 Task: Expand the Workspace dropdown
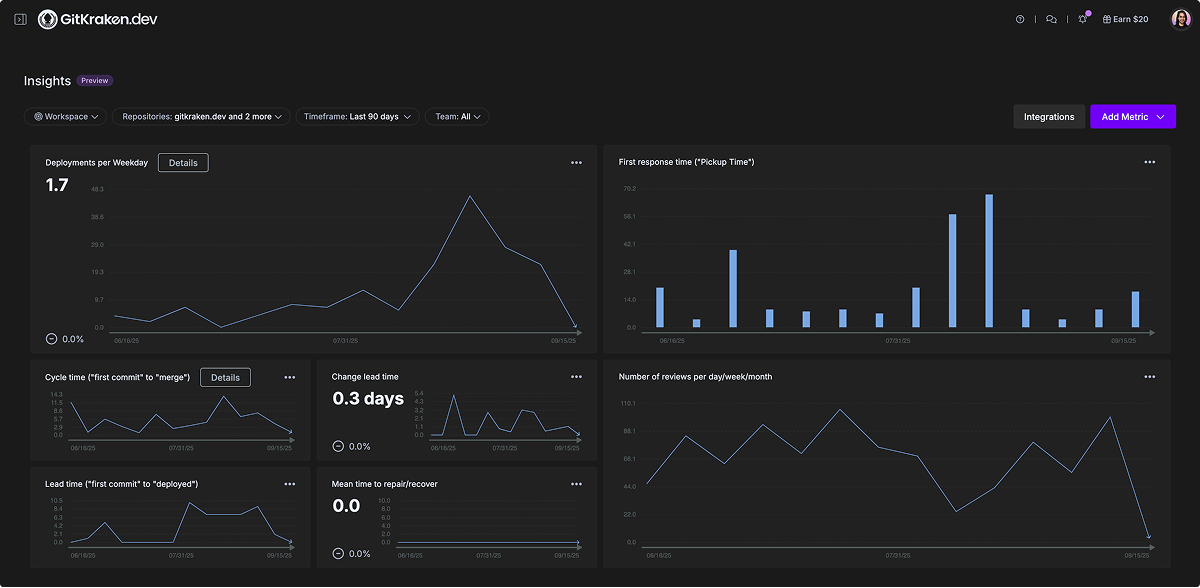point(66,117)
